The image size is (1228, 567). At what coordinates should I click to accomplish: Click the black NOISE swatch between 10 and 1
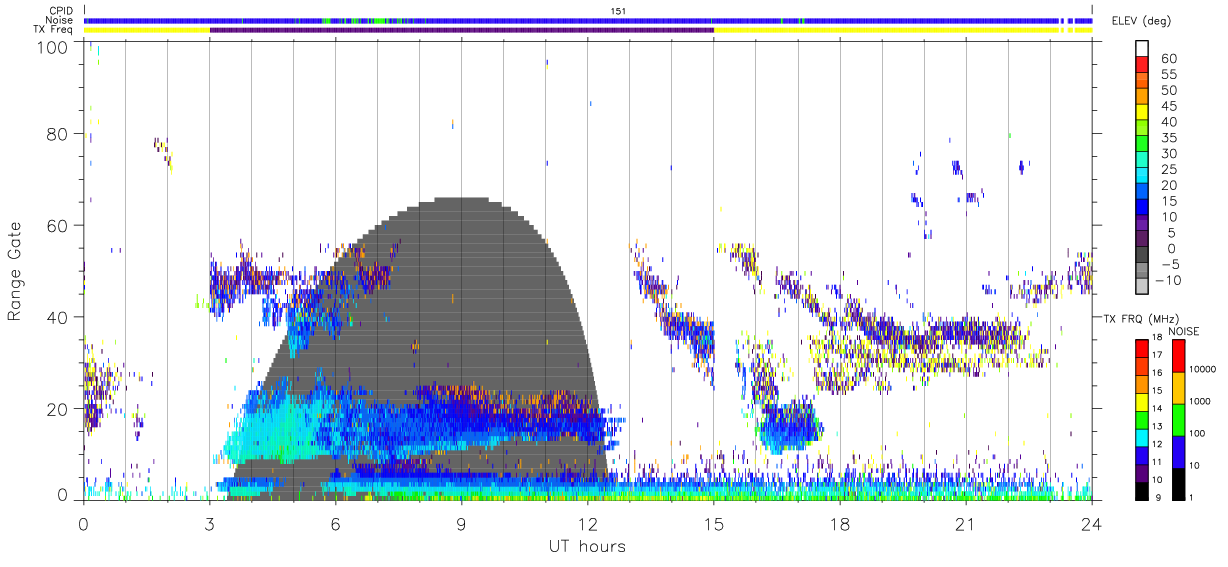point(1179,483)
